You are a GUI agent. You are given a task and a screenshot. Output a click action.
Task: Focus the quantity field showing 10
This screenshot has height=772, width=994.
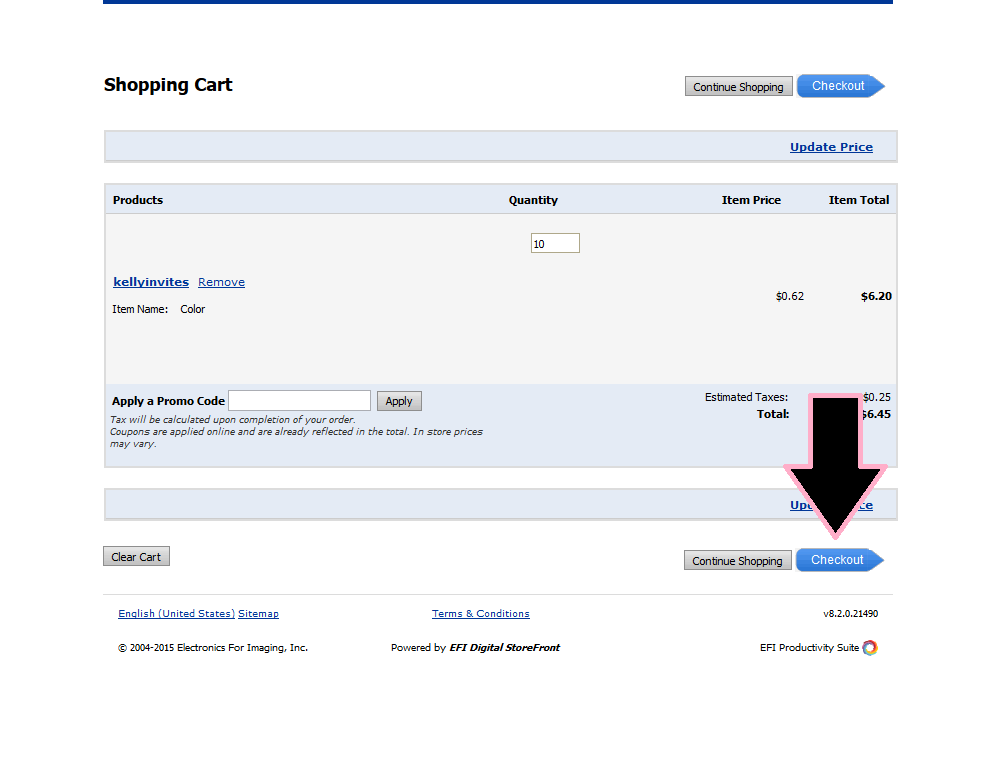point(555,243)
